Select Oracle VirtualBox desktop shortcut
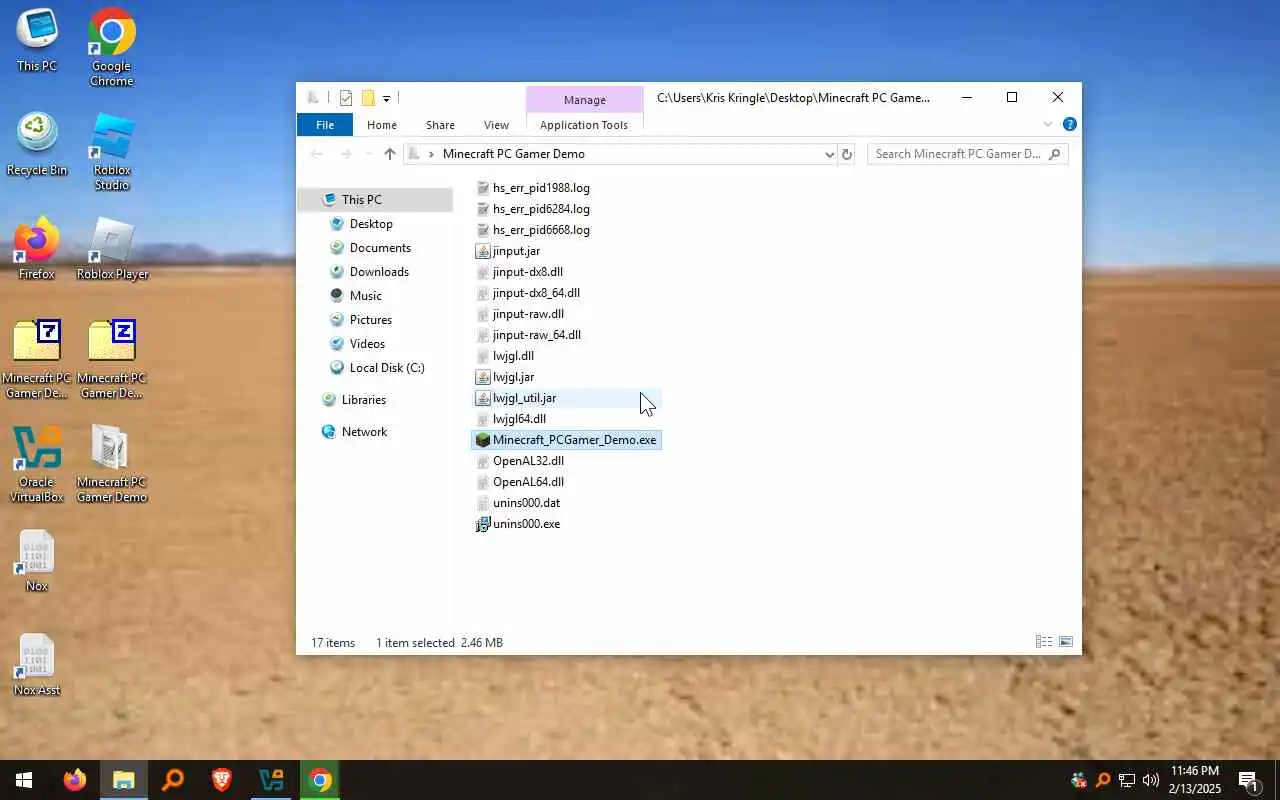 click(x=37, y=465)
